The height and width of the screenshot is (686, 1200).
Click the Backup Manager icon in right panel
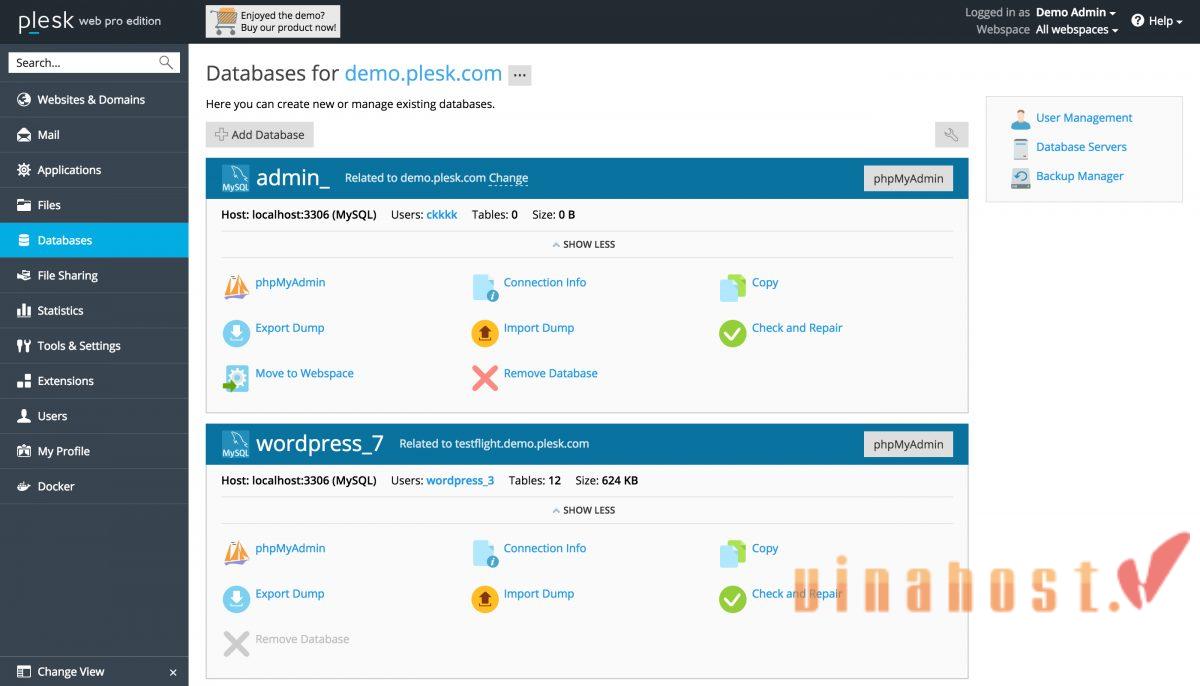[x=1020, y=178]
